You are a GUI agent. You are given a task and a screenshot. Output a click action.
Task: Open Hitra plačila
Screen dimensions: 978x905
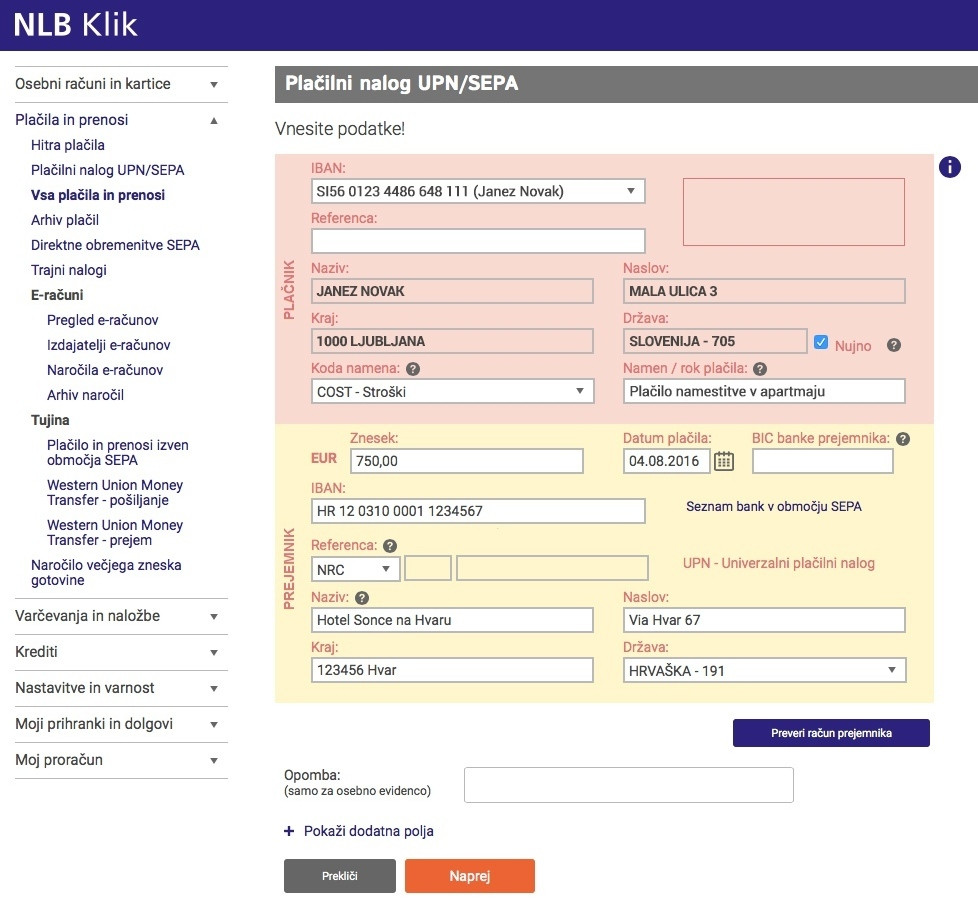click(67, 145)
